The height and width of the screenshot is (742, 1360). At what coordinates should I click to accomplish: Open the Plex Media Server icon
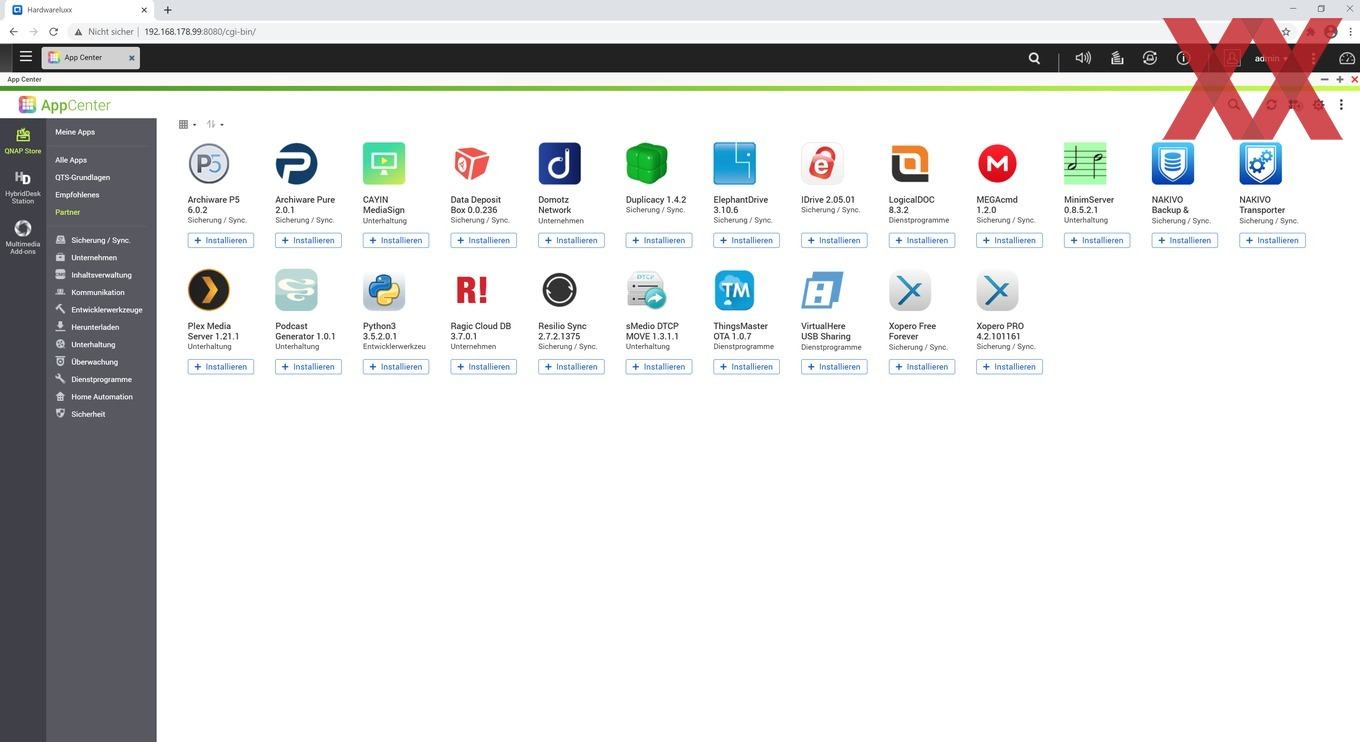point(209,290)
